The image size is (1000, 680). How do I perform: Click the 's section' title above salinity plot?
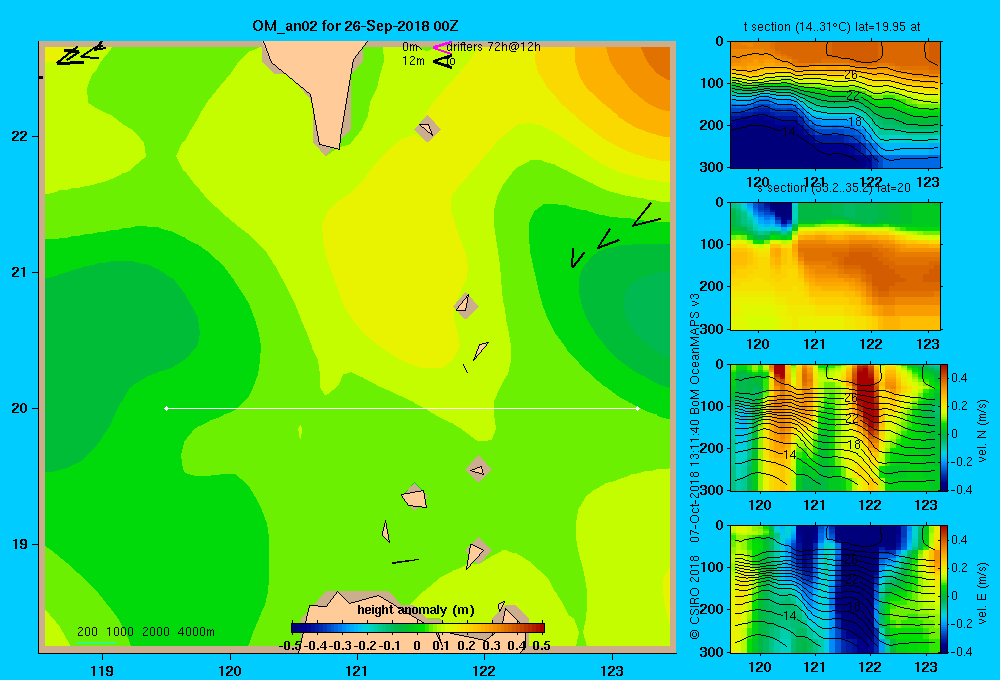[834, 188]
